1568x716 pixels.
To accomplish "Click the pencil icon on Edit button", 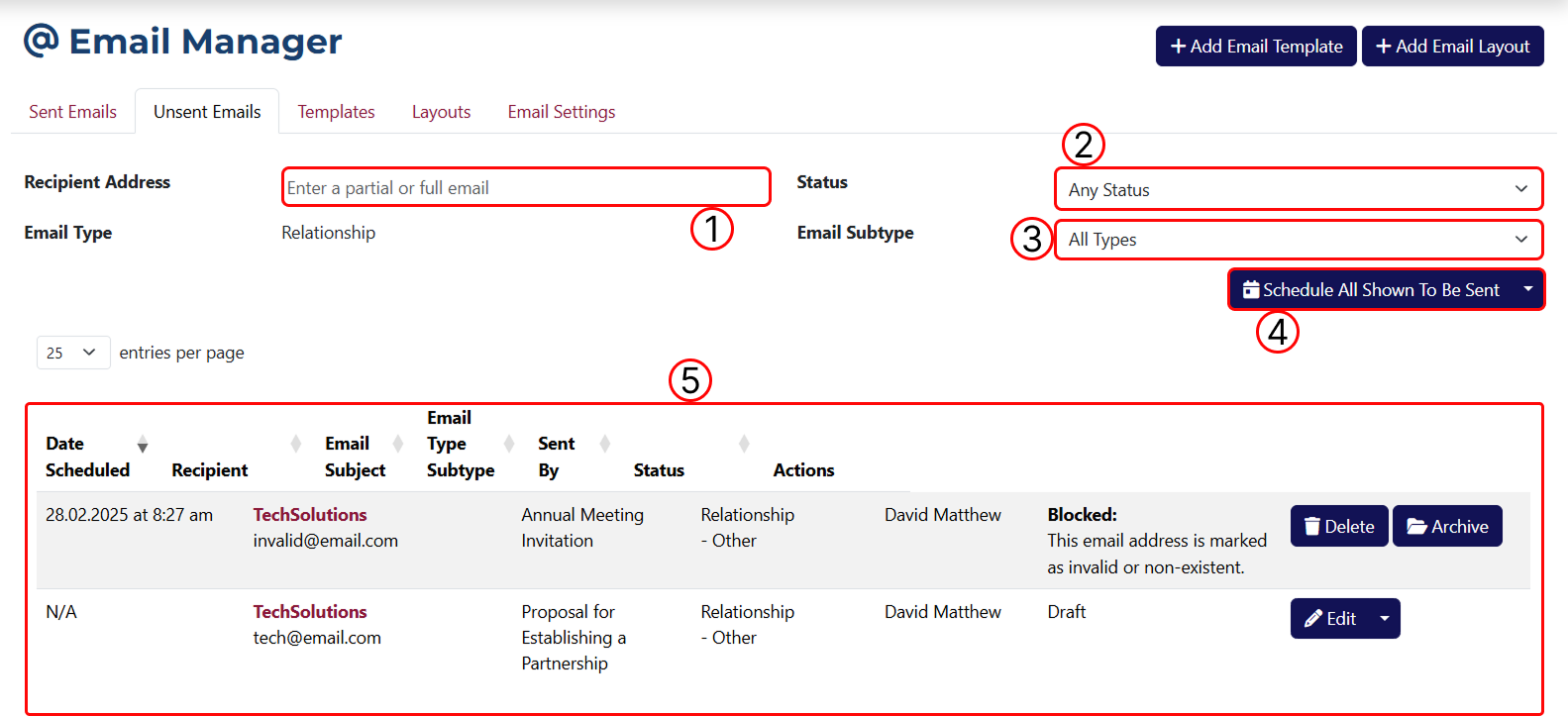I will [1313, 619].
